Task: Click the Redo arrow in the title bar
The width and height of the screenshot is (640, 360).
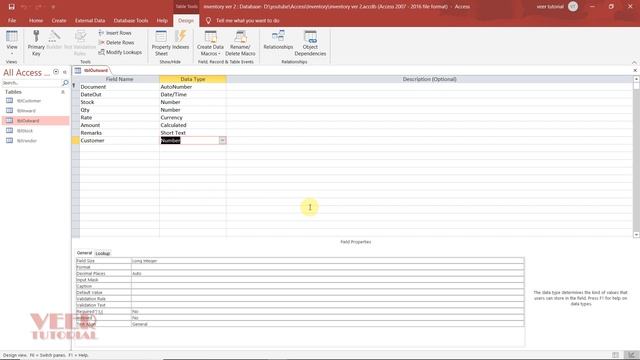Action: 38,7
